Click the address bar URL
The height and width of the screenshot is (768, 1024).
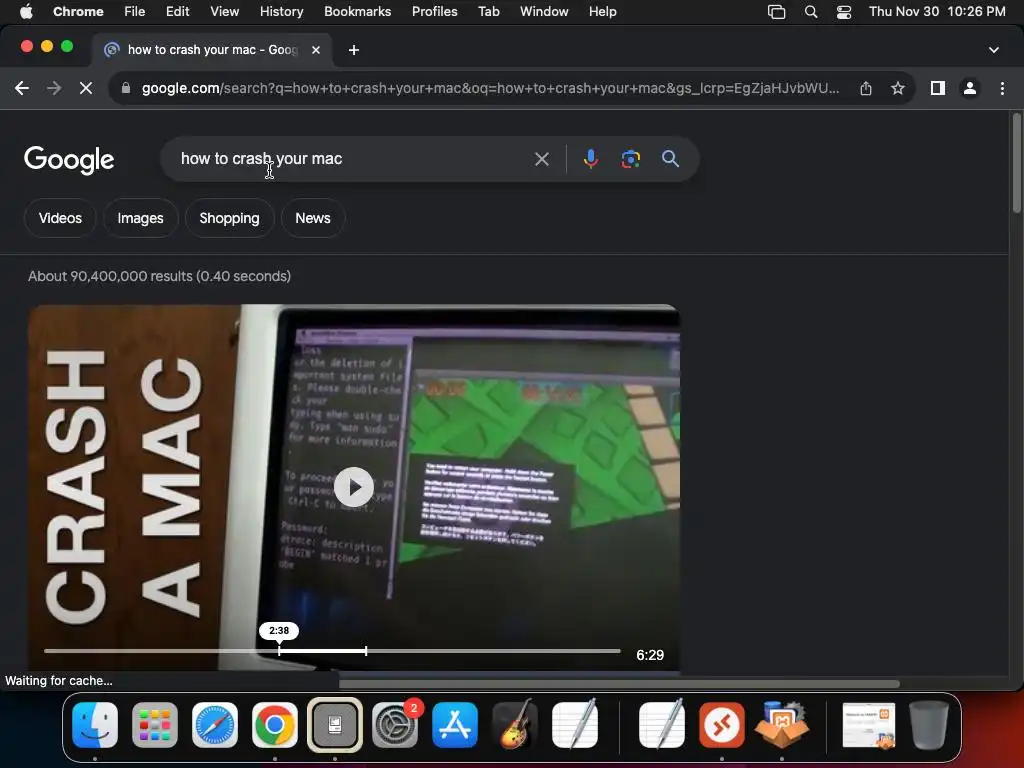[x=490, y=88]
